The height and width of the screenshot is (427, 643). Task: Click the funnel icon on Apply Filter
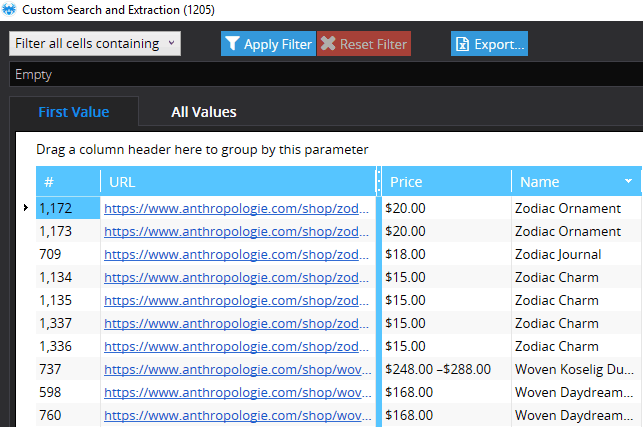(232, 44)
